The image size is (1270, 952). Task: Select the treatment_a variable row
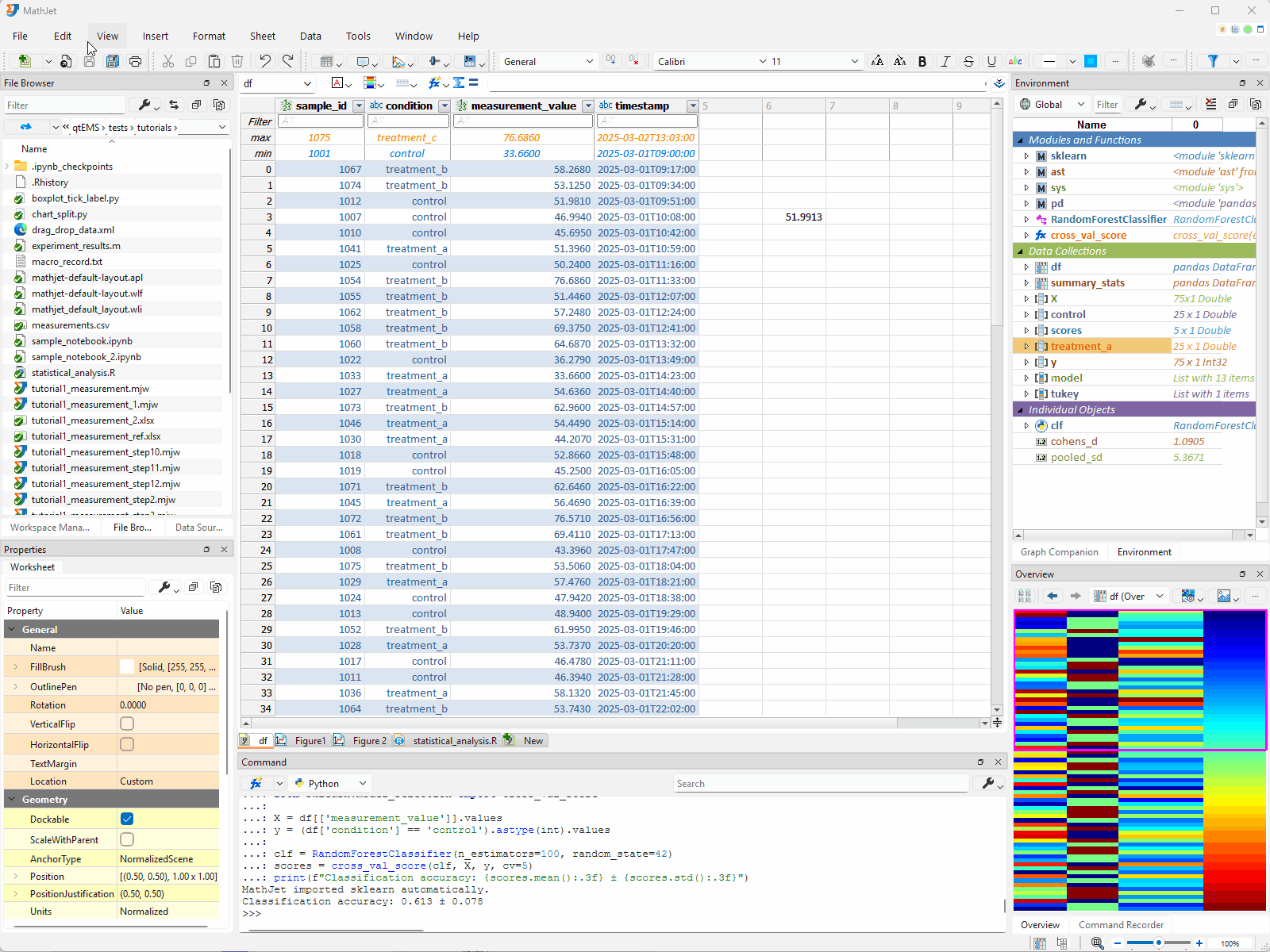point(1133,347)
